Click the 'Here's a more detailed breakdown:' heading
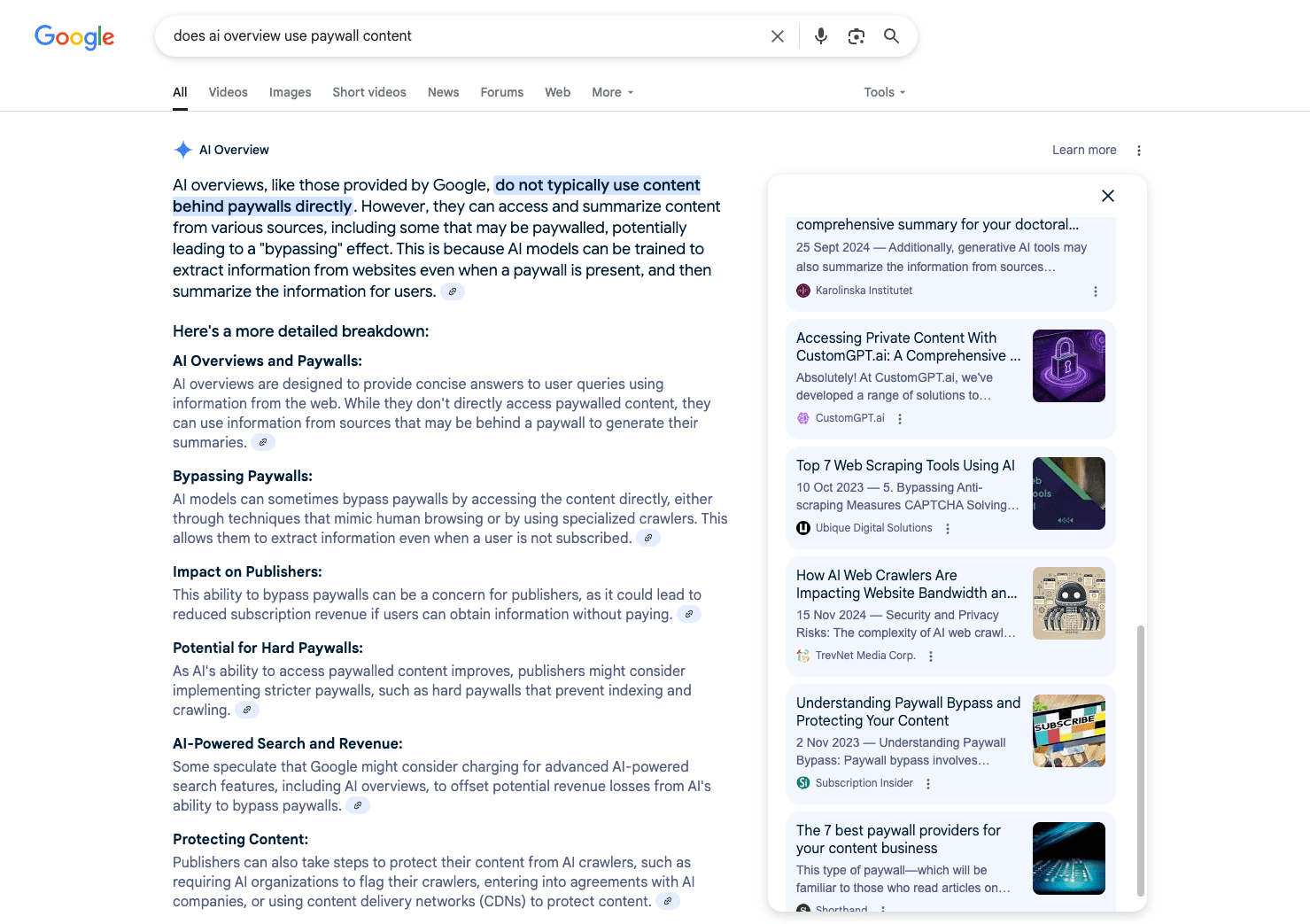 click(301, 331)
